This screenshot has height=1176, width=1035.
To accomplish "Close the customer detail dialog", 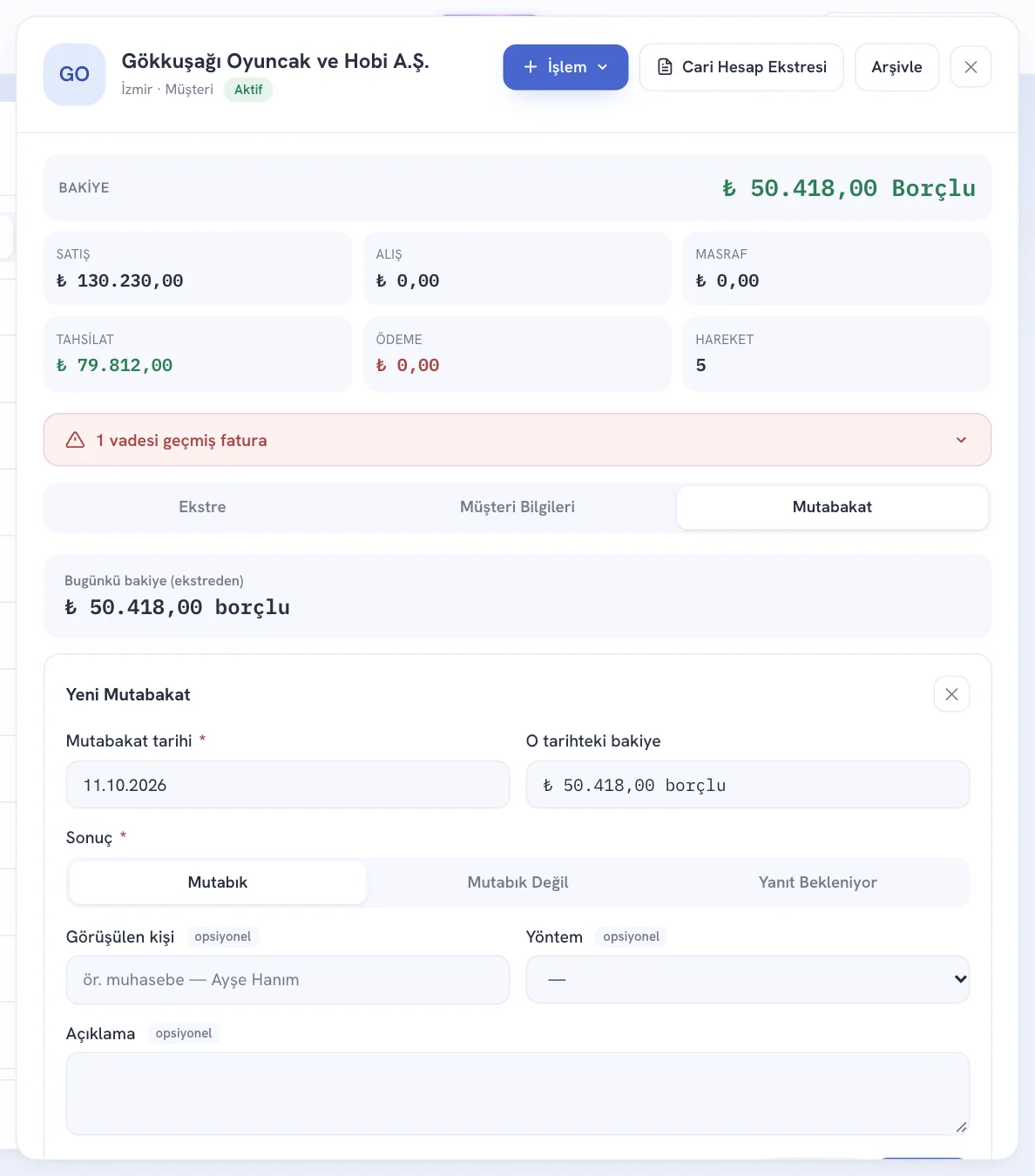I will click(x=971, y=67).
